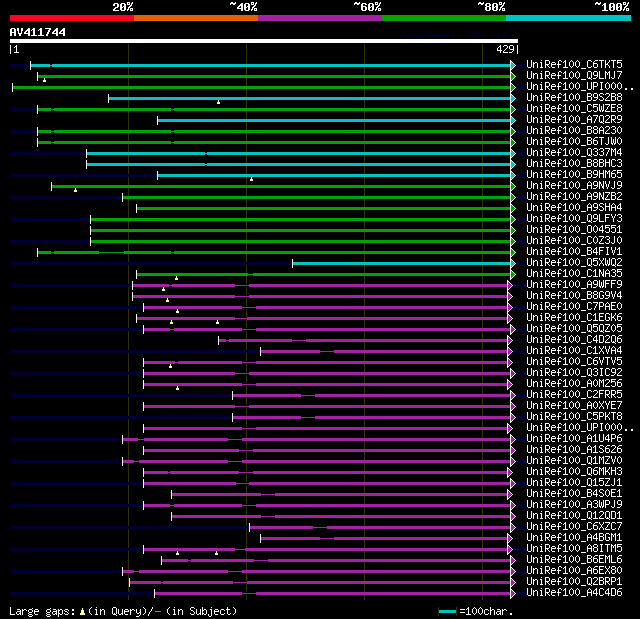Click the UniRef100_B8G9V4 label

(574, 296)
